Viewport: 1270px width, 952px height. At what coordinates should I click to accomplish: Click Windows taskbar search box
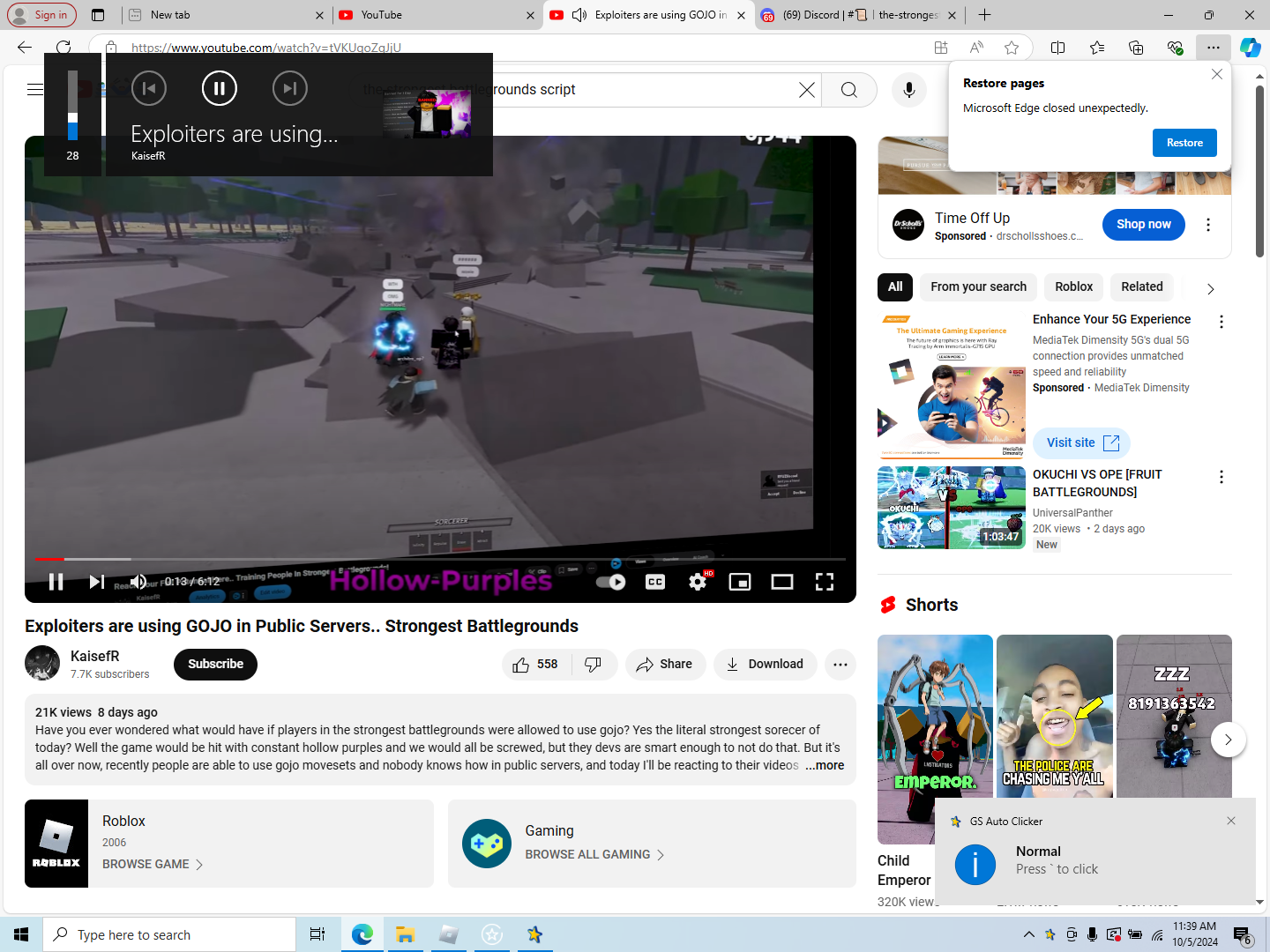tap(169, 934)
